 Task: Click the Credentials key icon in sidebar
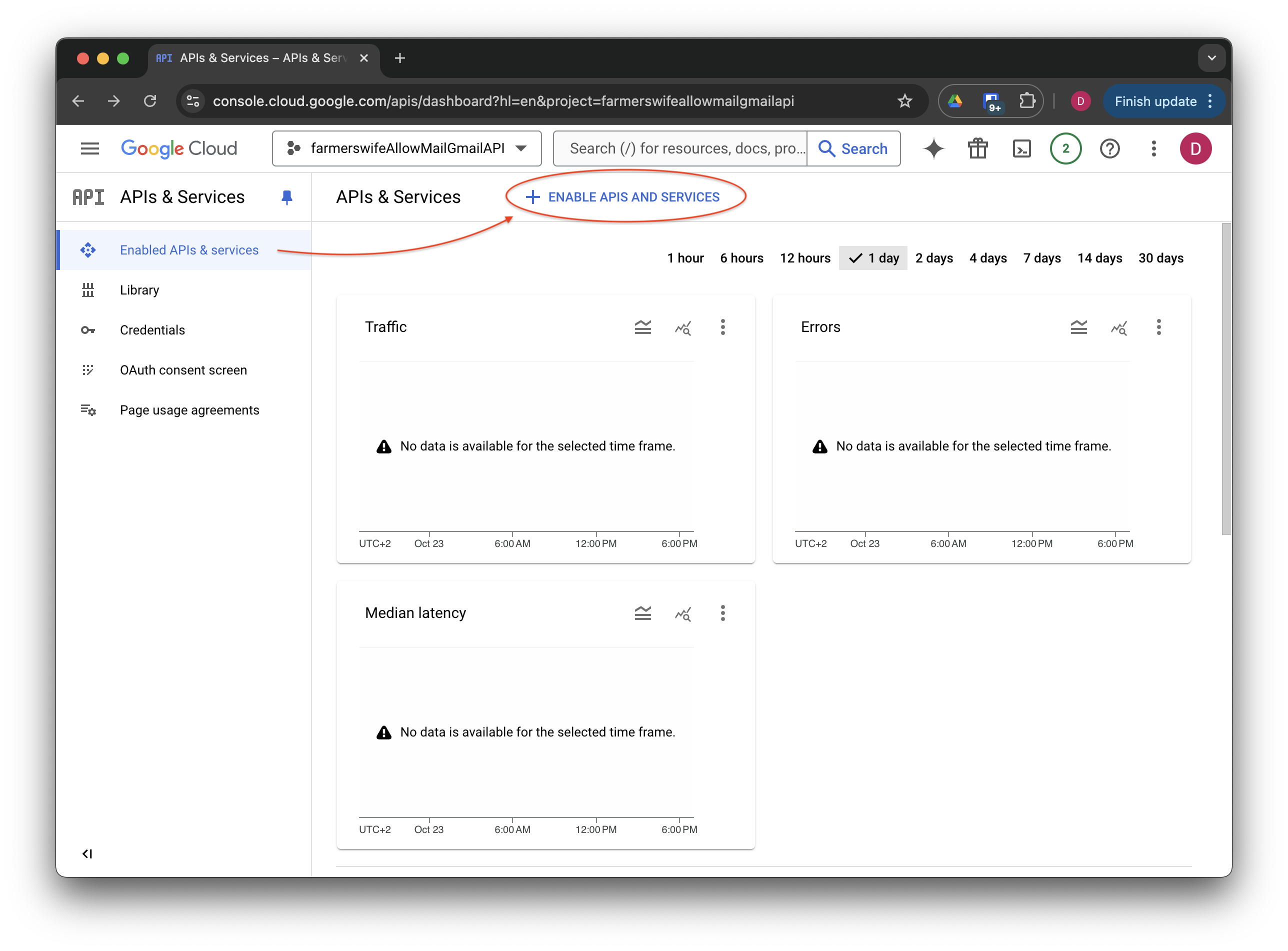(87, 330)
